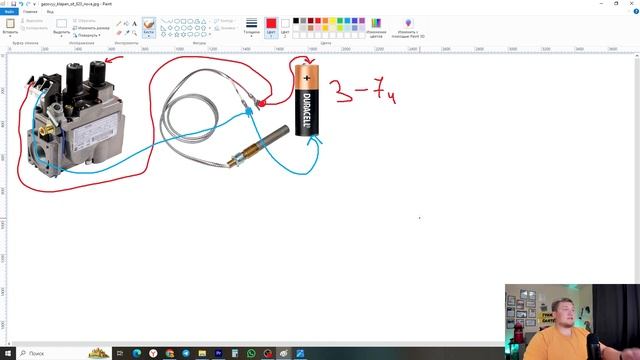This screenshot has width=640, height=360.
Task: Expand the shapes gallery more arrow
Action: (210, 35)
